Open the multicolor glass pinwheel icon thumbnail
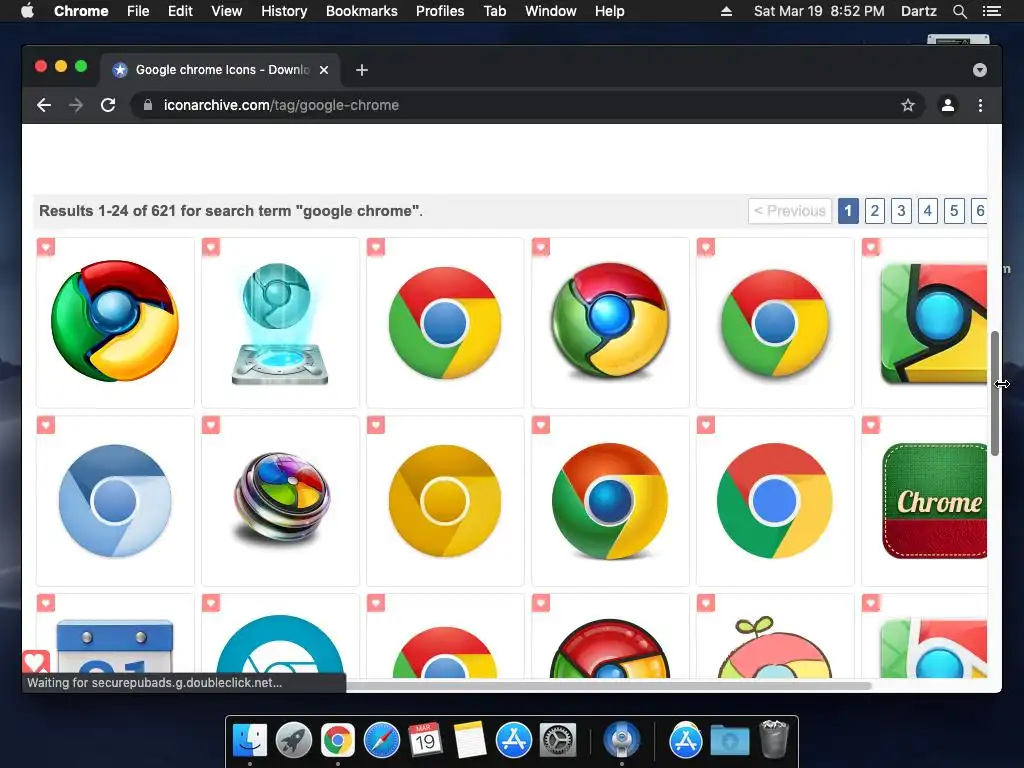The image size is (1024, 768). point(280,501)
